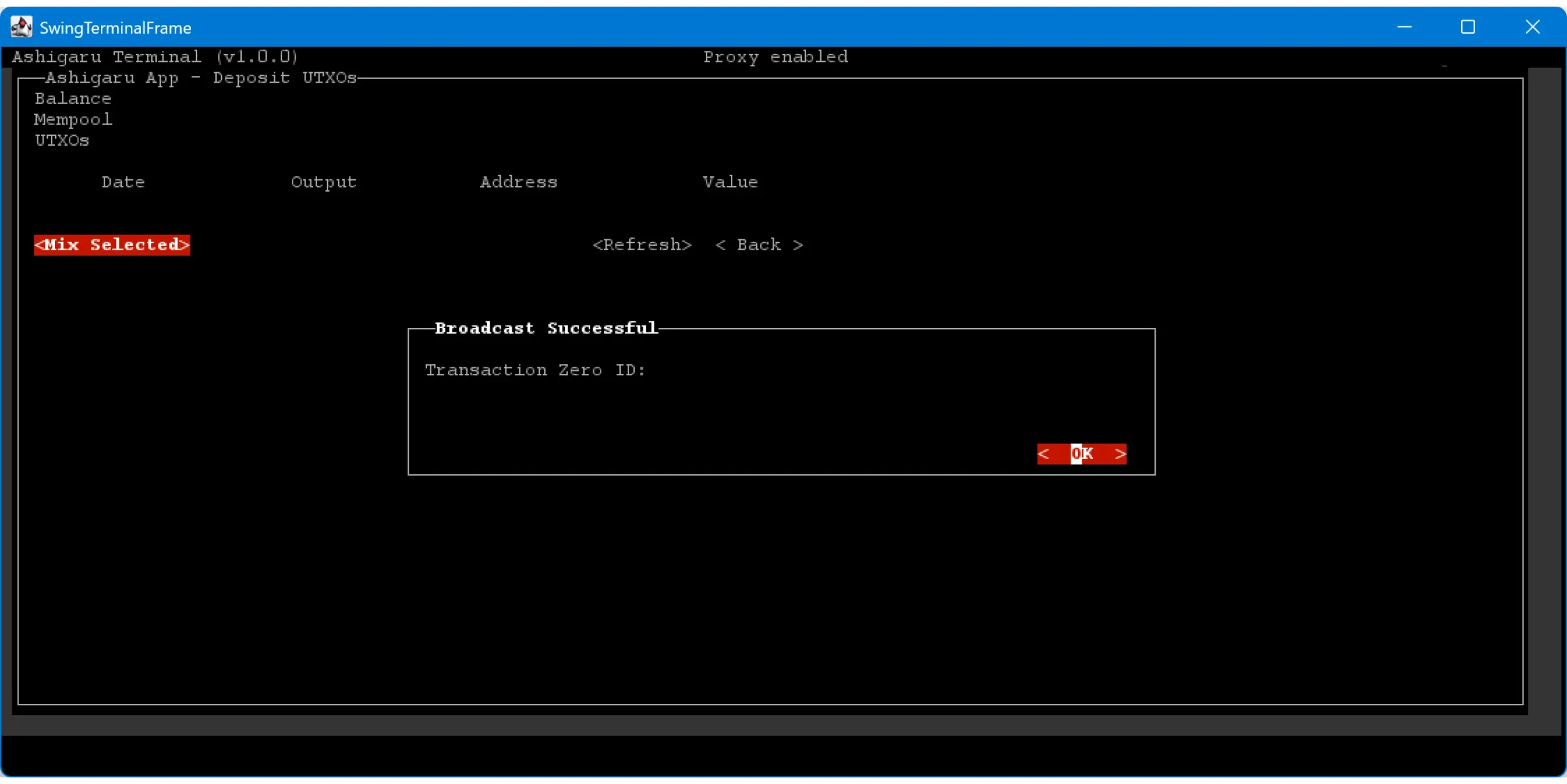Select the Balance label
Screen dimensions: 1567x784
pos(73,99)
